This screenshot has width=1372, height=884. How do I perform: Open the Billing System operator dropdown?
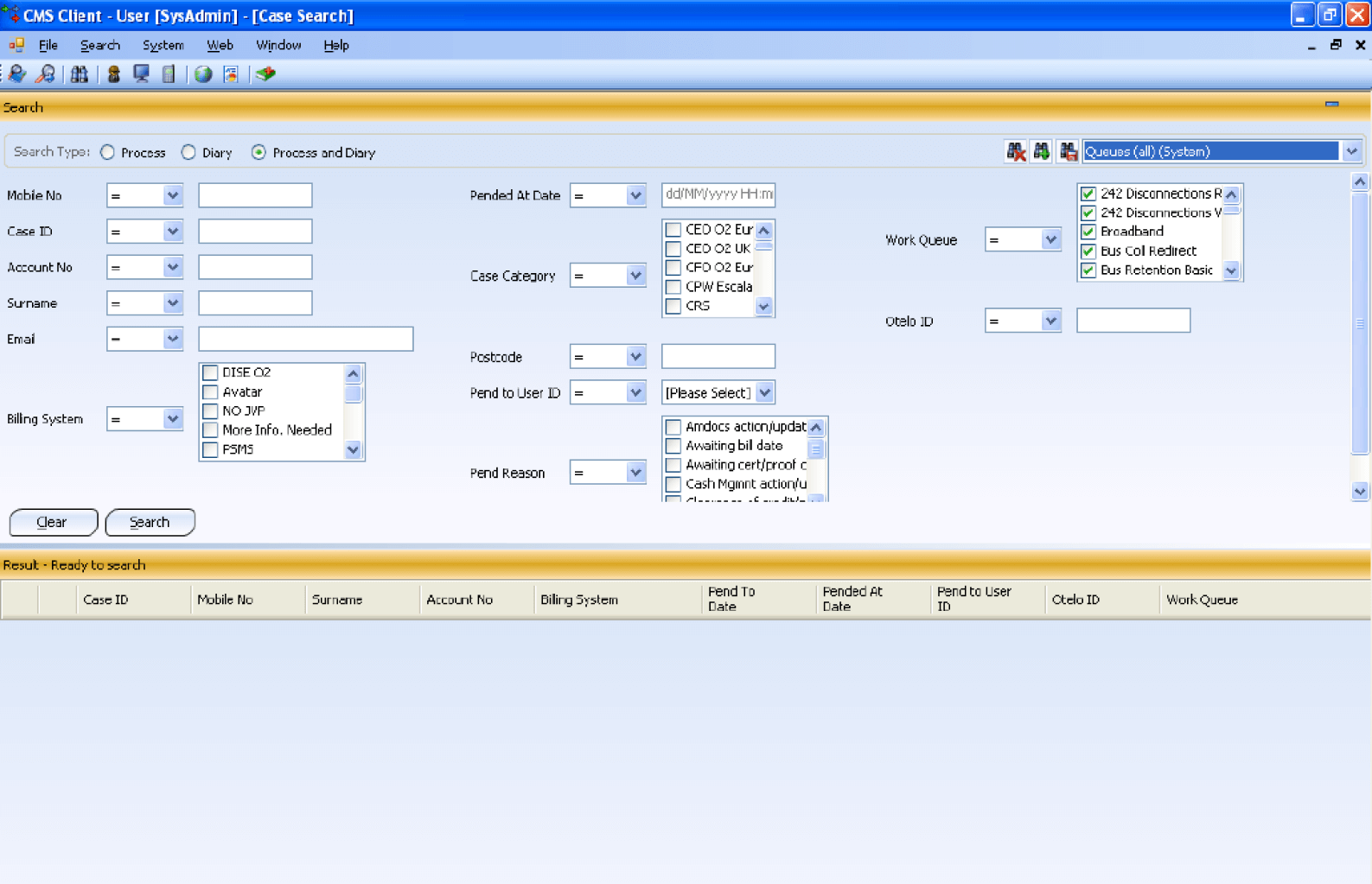pyautogui.click(x=173, y=419)
